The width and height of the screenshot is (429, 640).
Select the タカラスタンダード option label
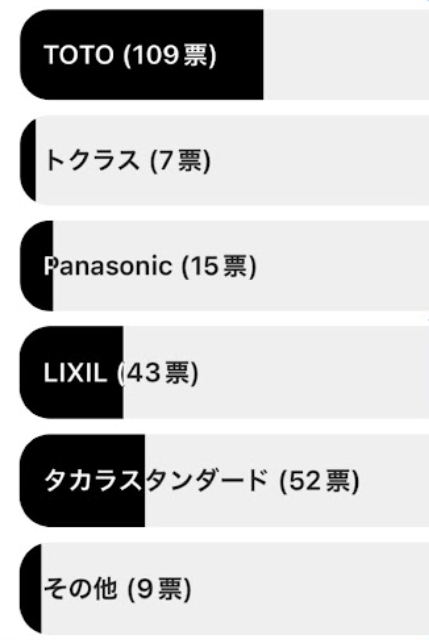201,480
